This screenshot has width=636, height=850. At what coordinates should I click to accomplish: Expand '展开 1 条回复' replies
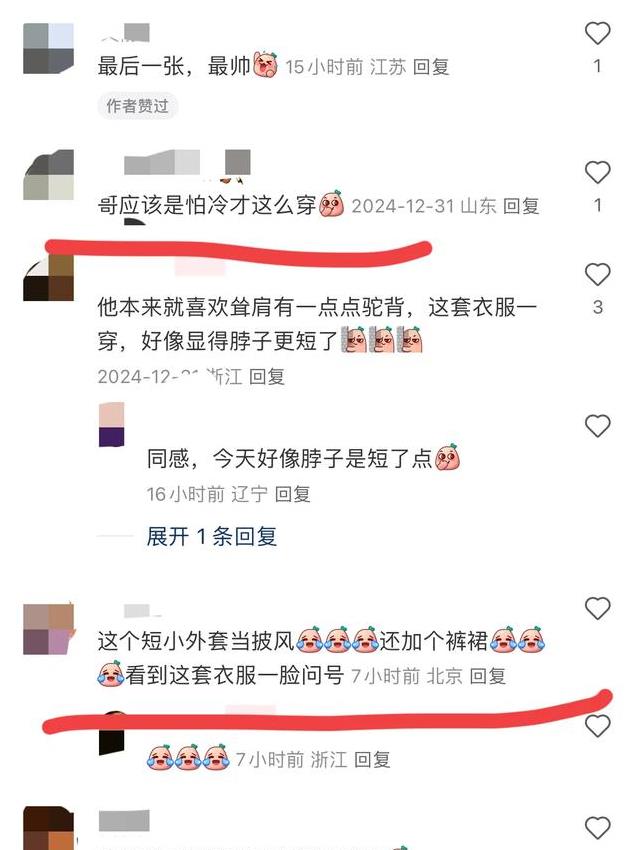[211, 537]
